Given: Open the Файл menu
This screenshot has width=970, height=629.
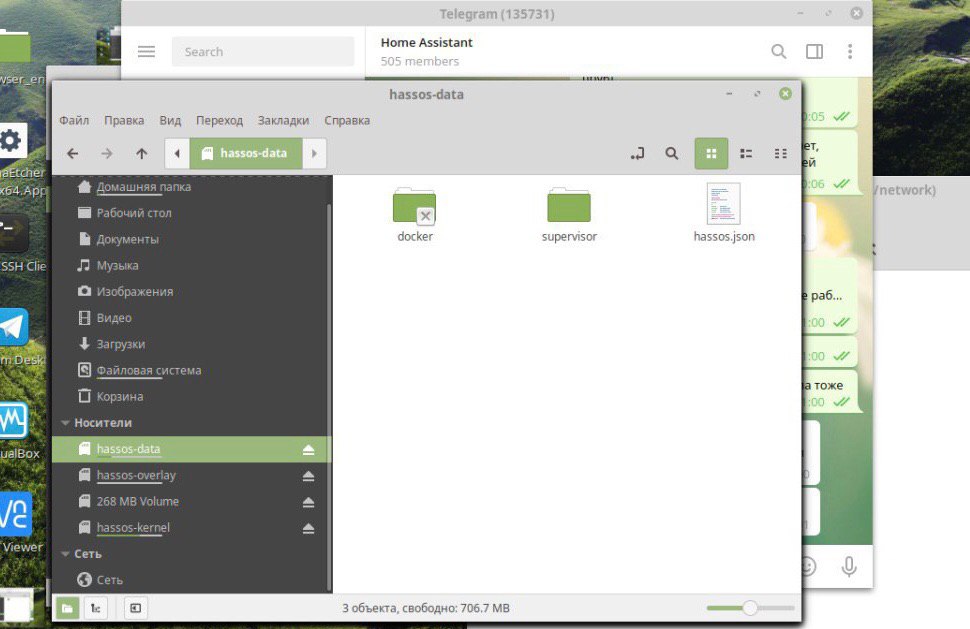Looking at the screenshot, I should [x=74, y=121].
